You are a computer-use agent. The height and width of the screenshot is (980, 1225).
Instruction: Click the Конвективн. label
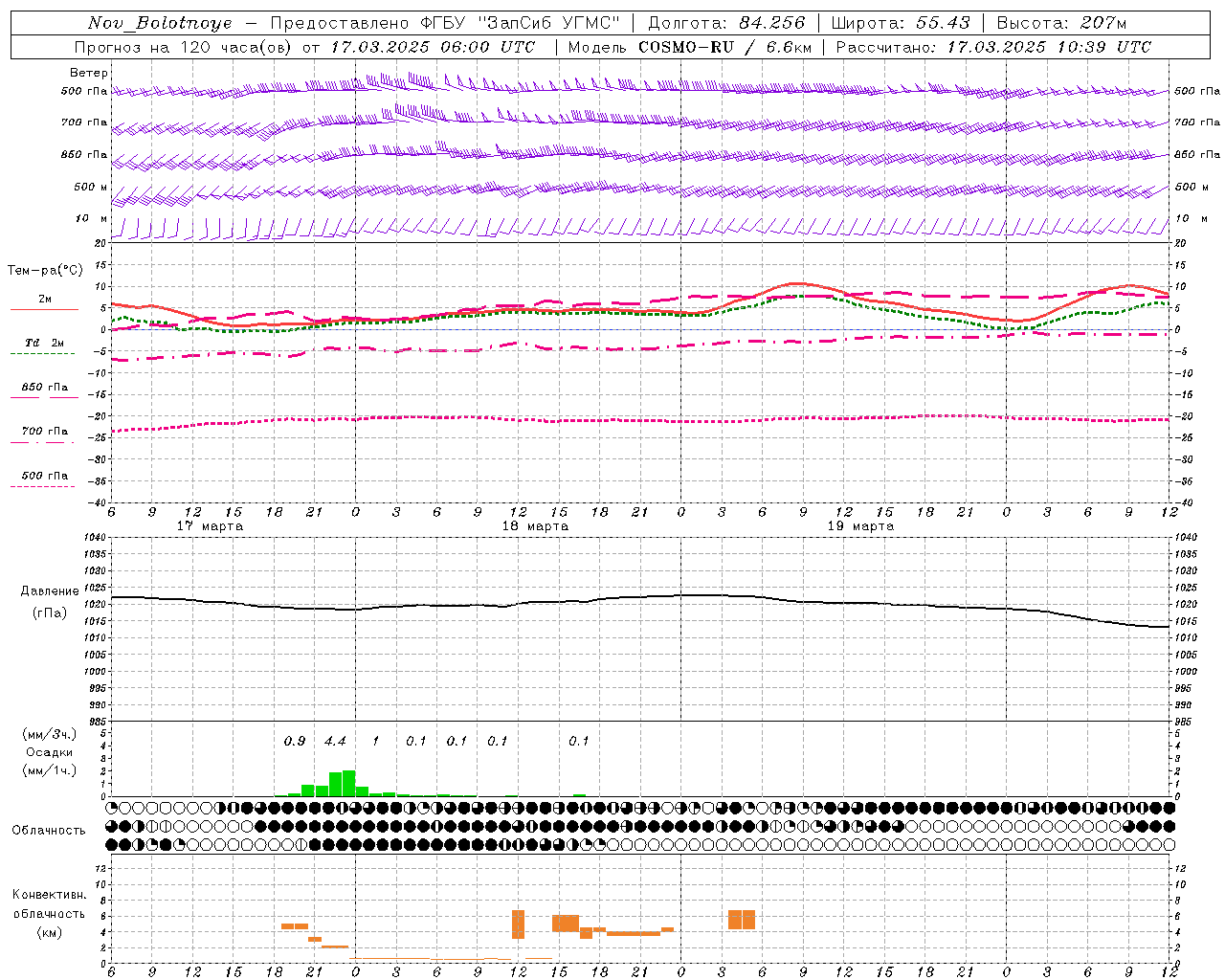pos(49,895)
